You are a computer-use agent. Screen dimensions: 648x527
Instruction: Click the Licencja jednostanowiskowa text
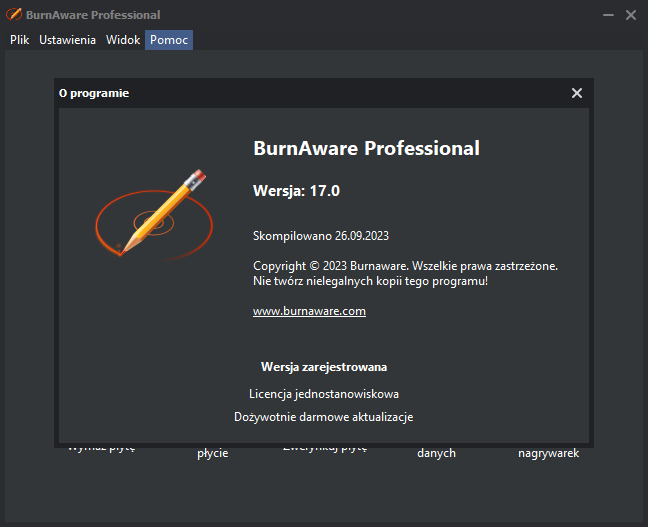pyautogui.click(x=324, y=394)
